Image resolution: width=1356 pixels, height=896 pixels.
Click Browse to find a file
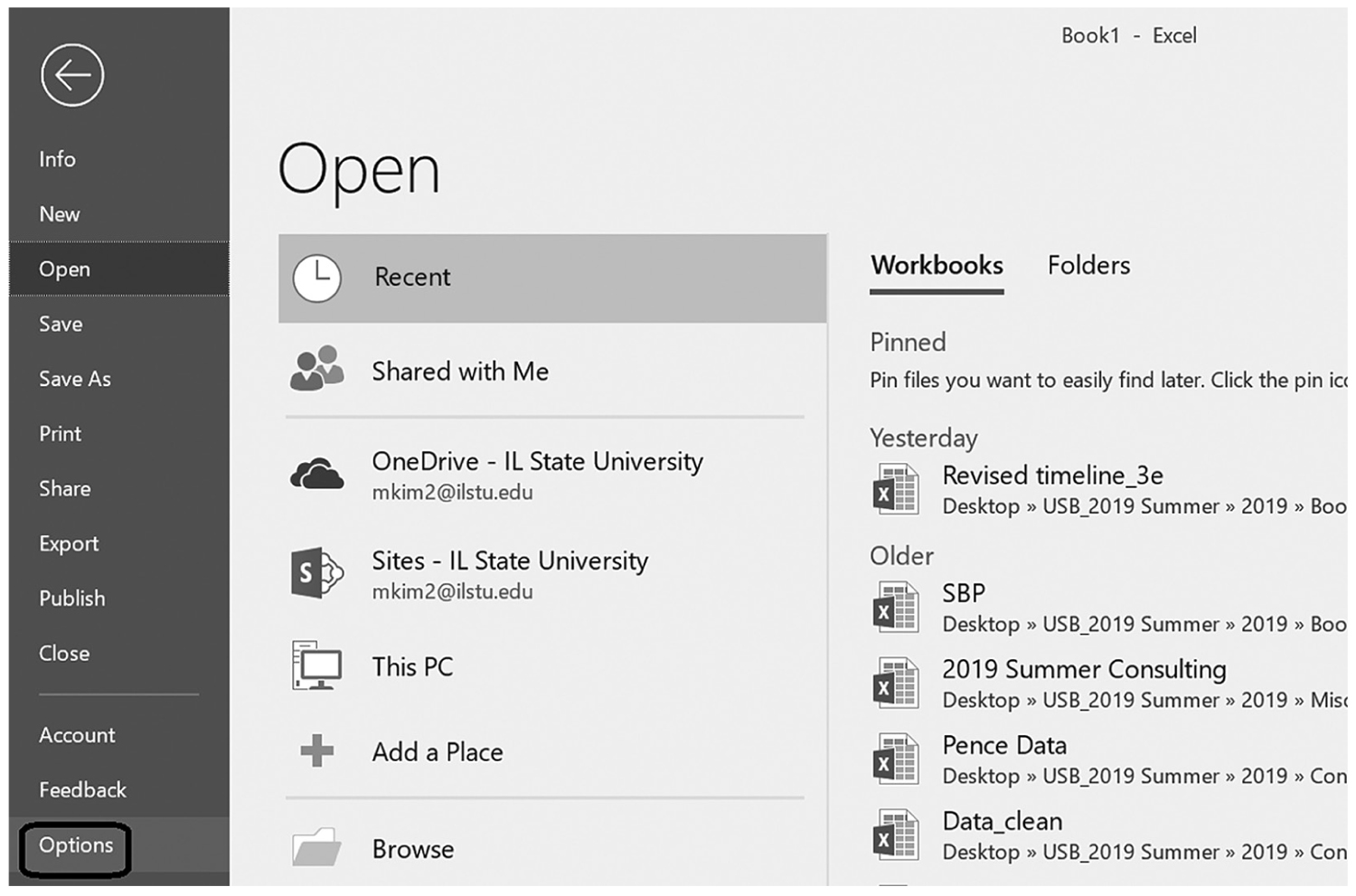552,848
